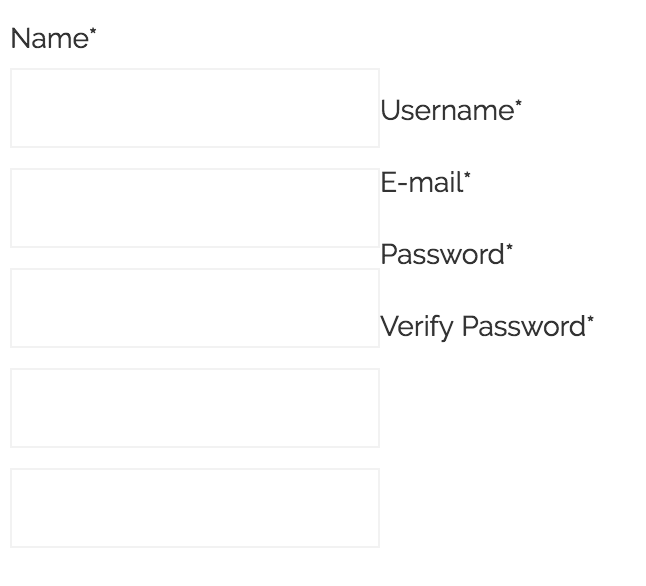Click the second empty text box
Image resolution: width=646 pixels, height=586 pixels.
coord(195,208)
